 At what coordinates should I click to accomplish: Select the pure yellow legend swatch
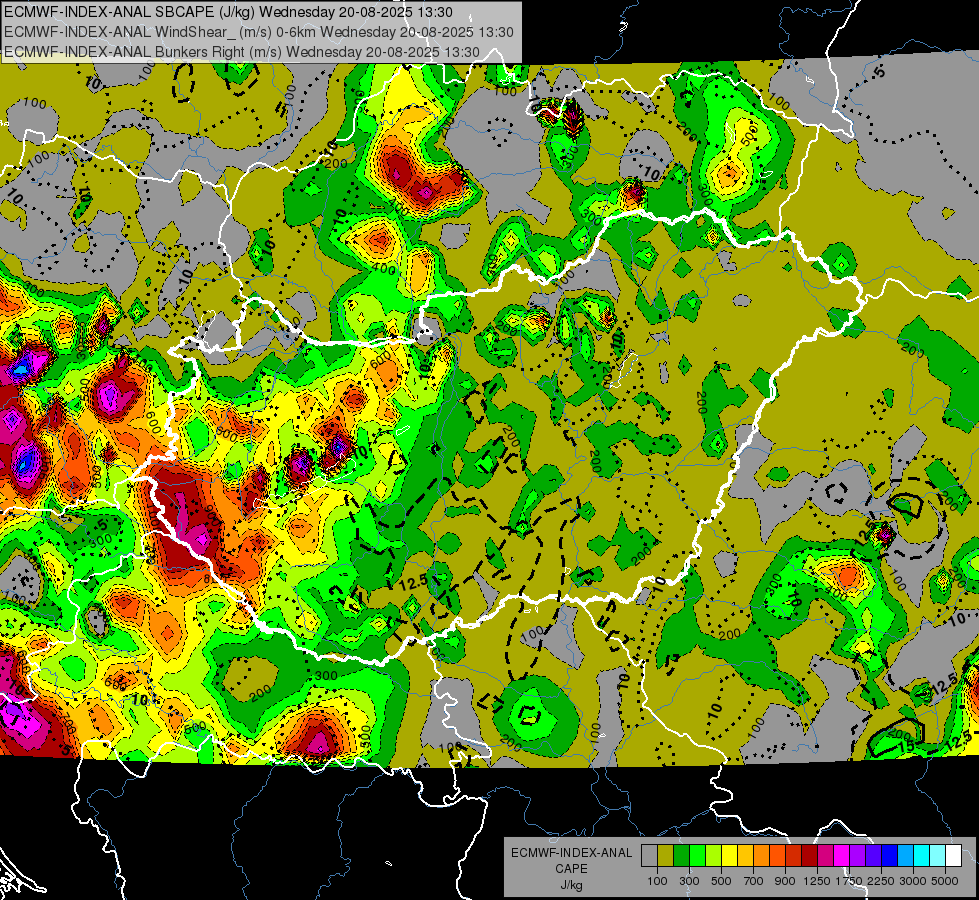tap(729, 855)
